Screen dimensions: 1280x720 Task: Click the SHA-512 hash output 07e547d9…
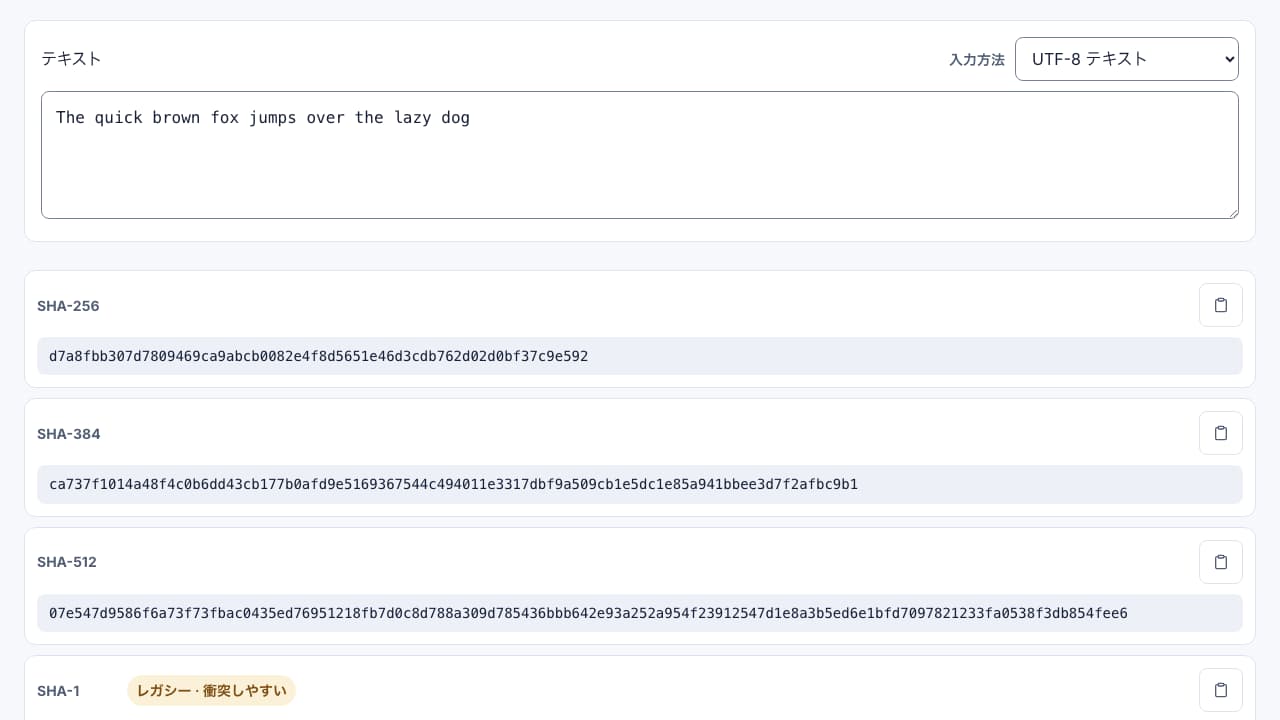[x=640, y=613]
